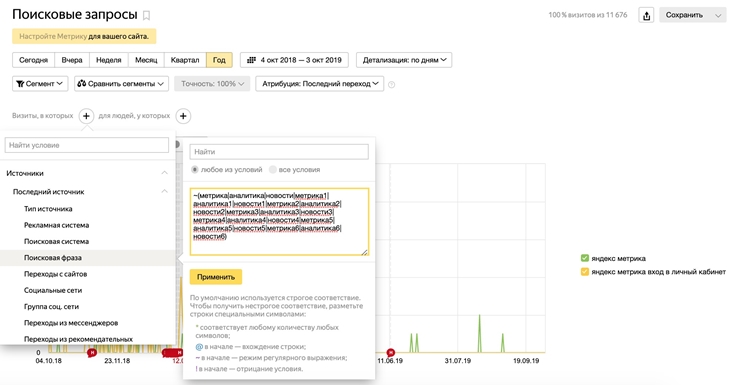
Task: Click the Применить button
Action: [x=216, y=277]
